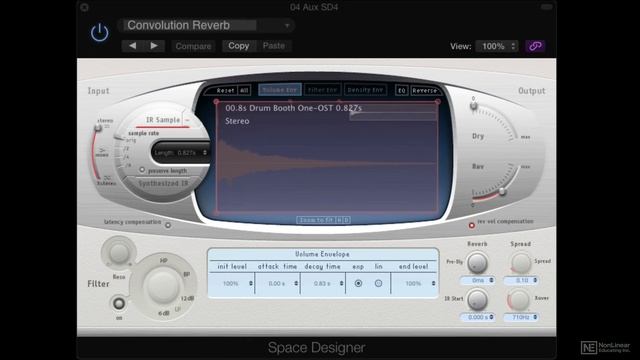Click the purple link icon
The height and width of the screenshot is (360, 640).
[535, 46]
